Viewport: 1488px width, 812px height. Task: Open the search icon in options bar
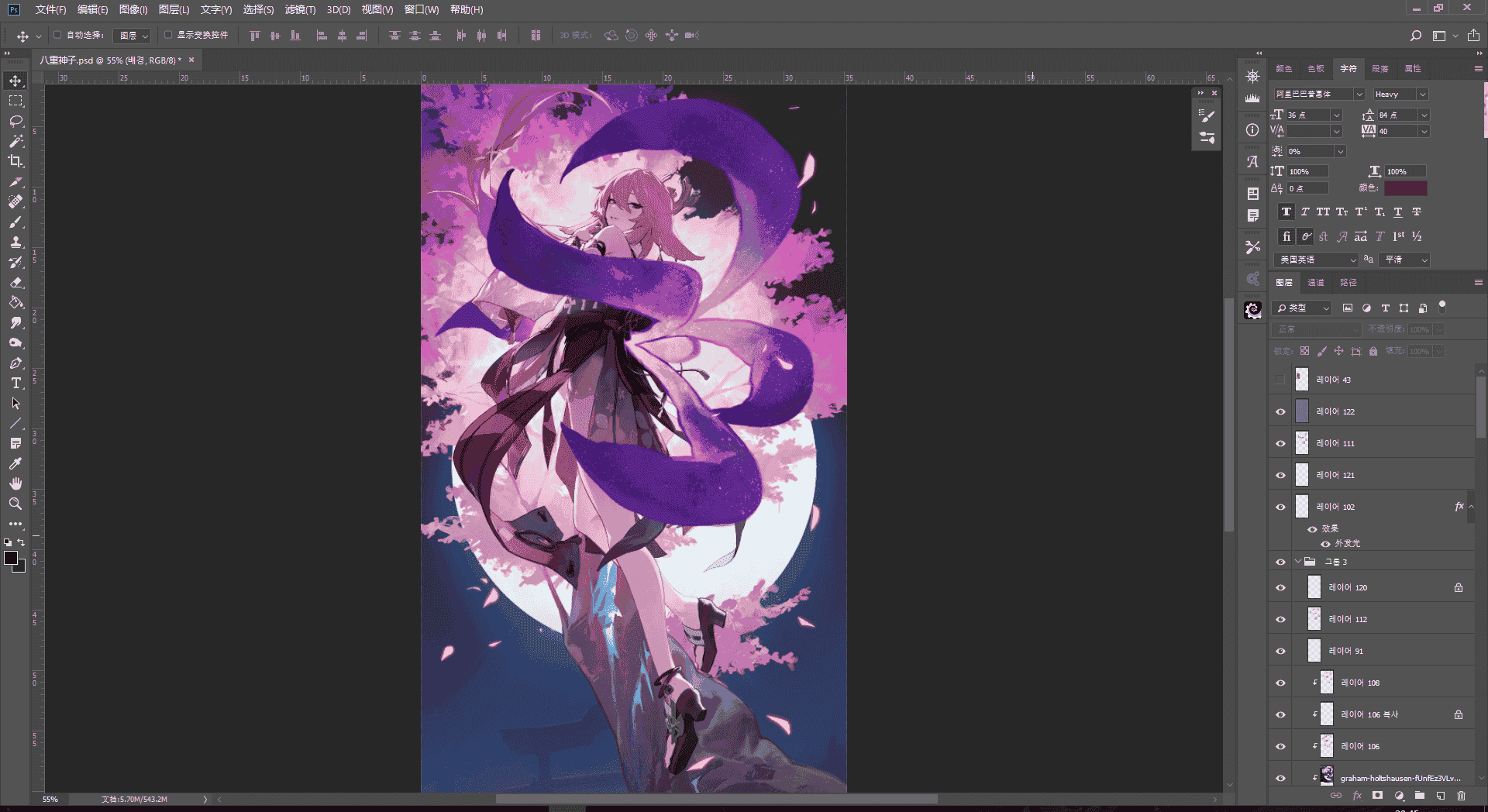(x=1415, y=36)
